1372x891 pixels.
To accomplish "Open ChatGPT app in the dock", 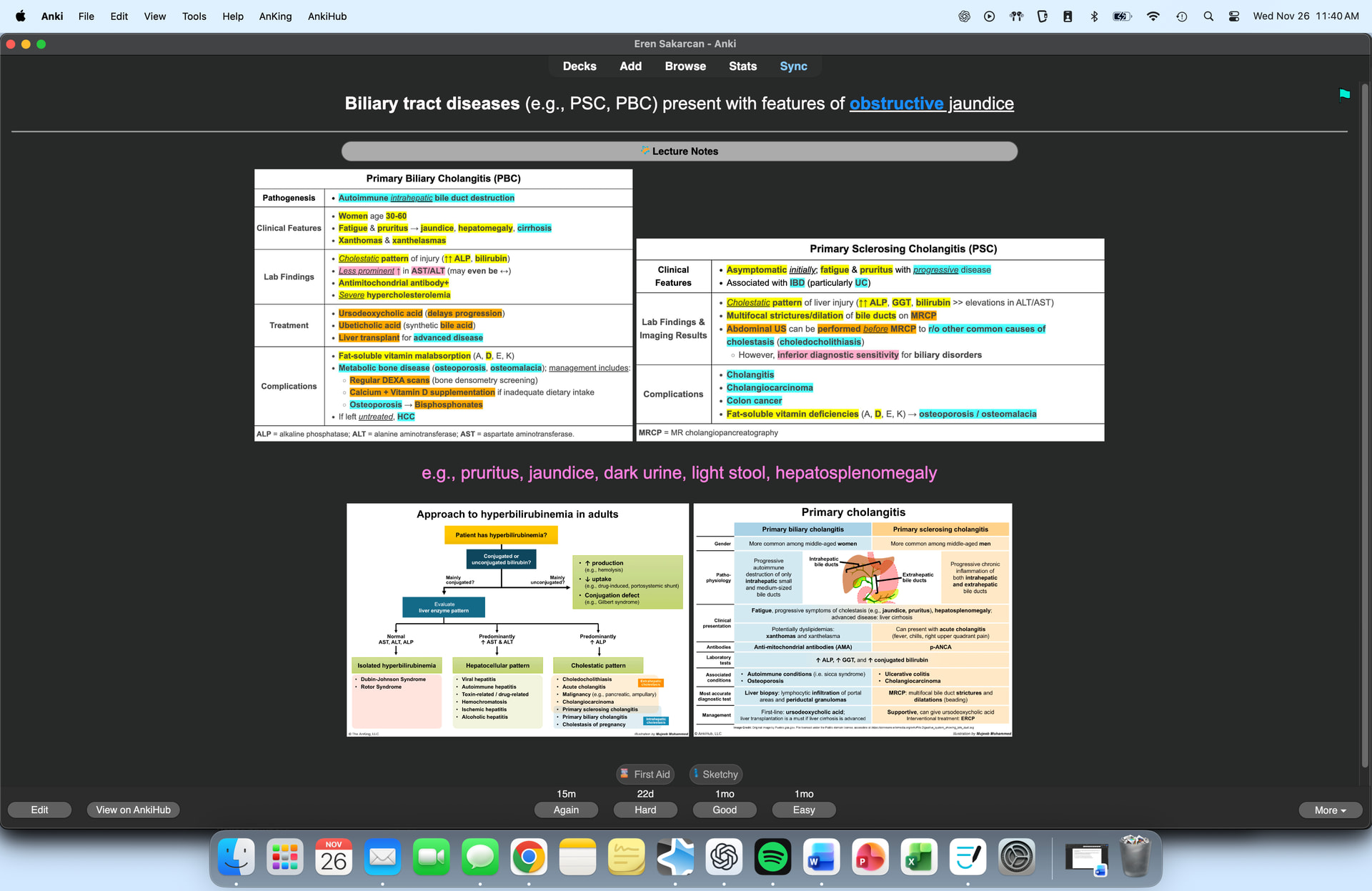I will coord(724,857).
